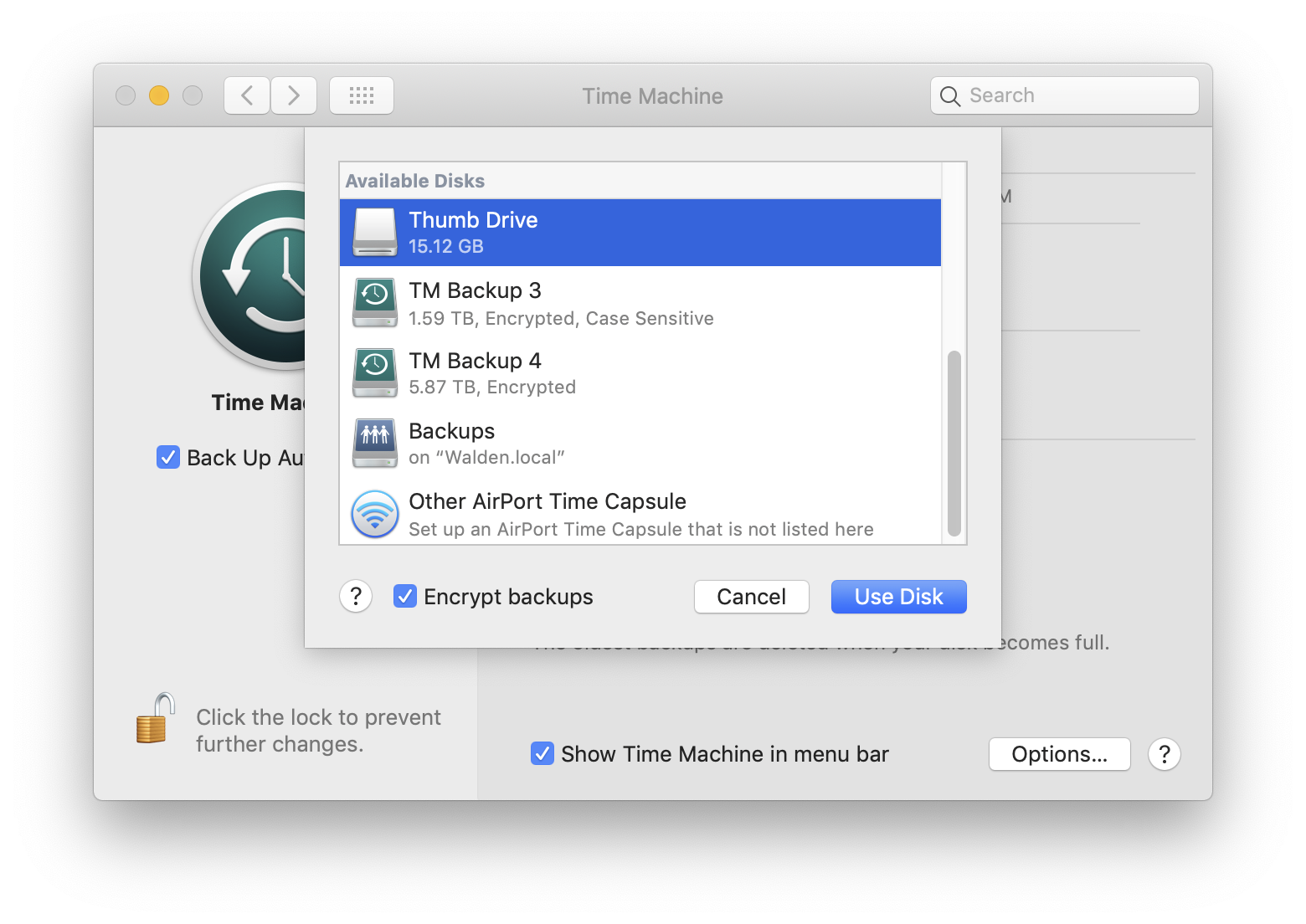1306x924 pixels.
Task: Click the Thumb Drive name text
Action: 473,220
